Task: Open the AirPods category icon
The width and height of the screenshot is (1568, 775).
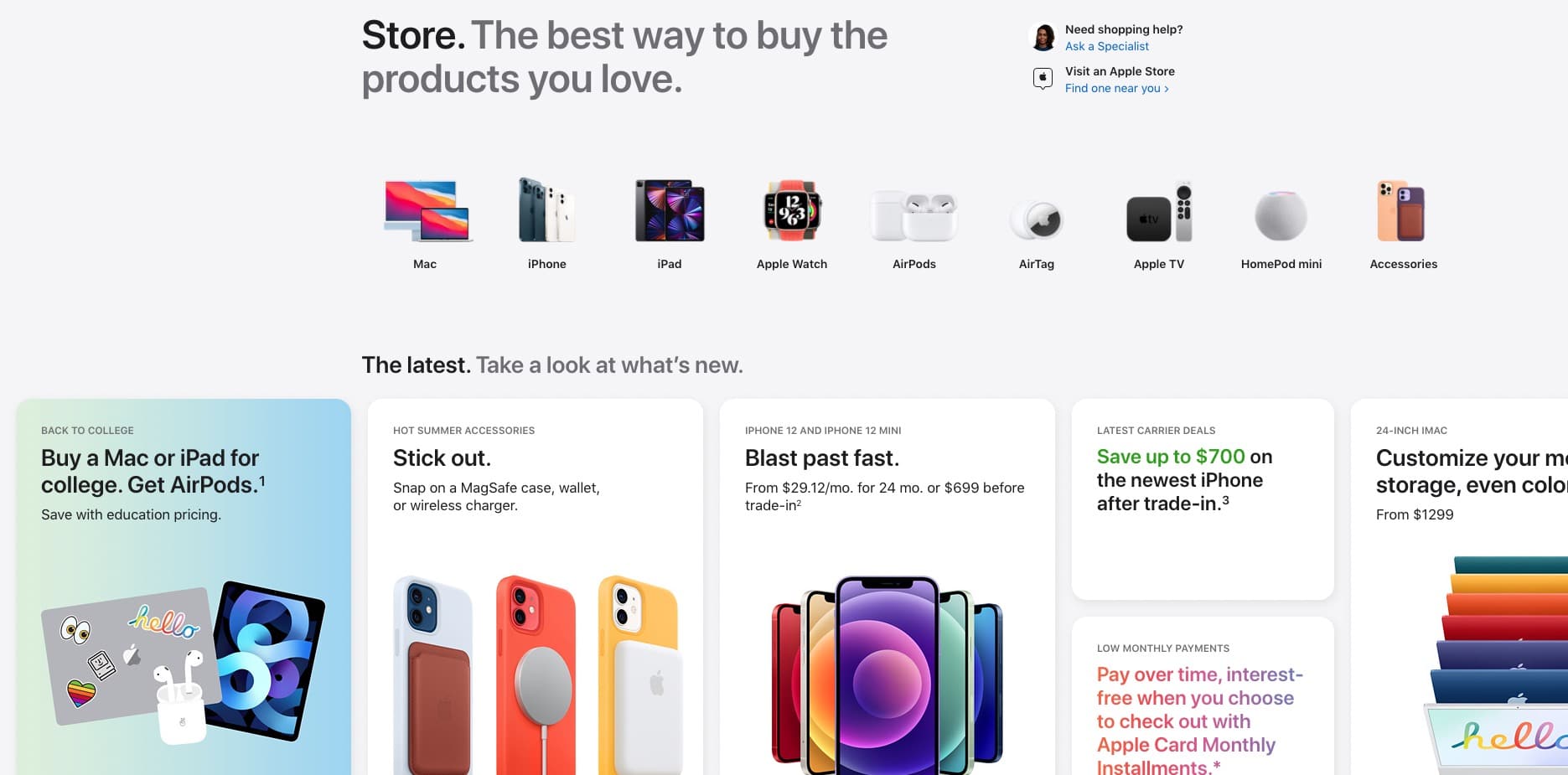Action: pyautogui.click(x=913, y=215)
